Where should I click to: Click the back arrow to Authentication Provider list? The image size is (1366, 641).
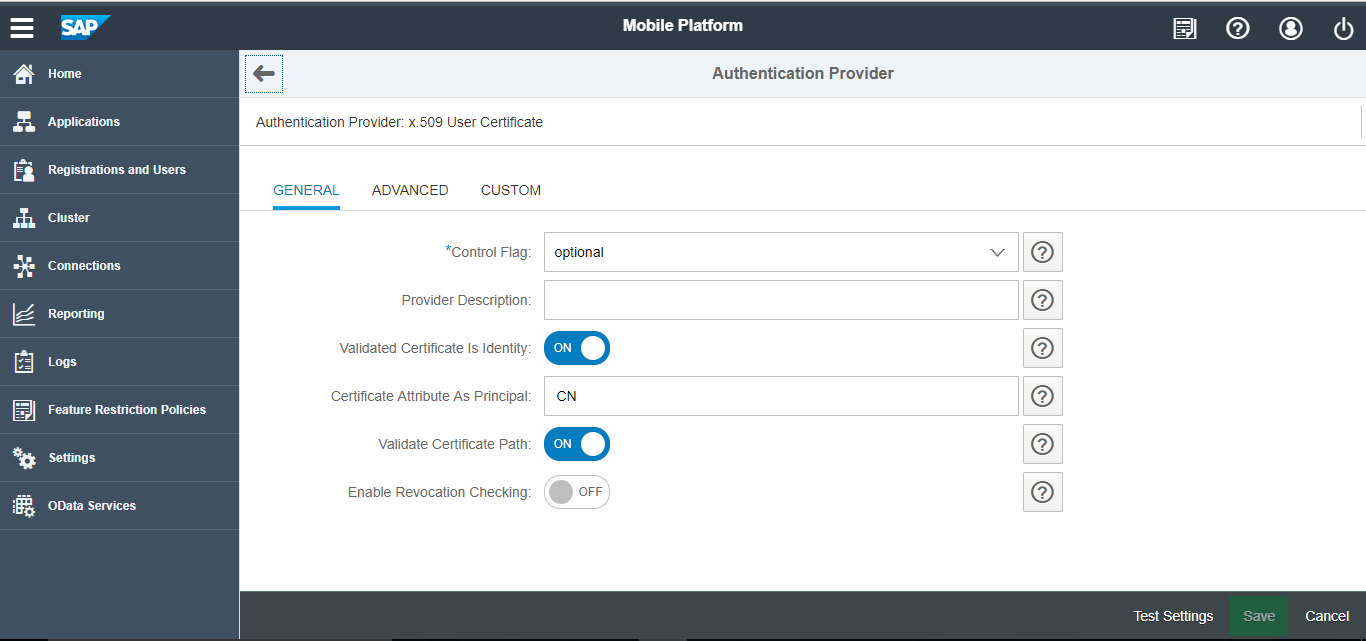coord(263,73)
